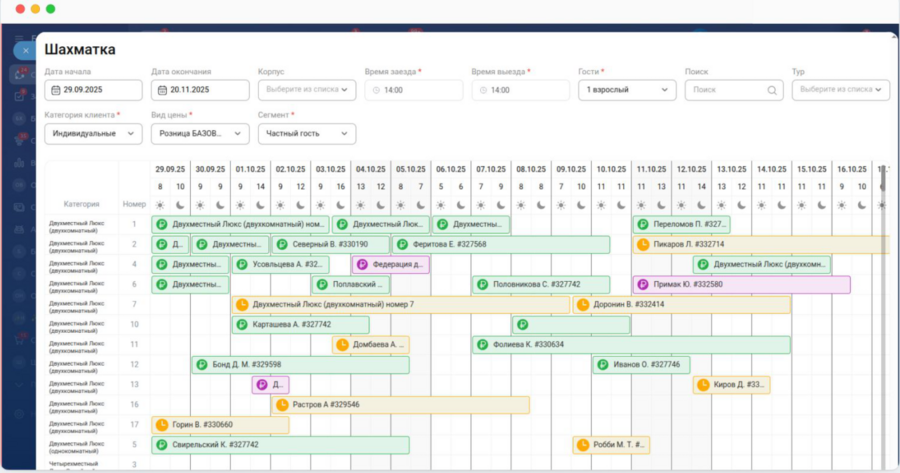Expand Категория клиента dropdown Индивидуальные
Image resolution: width=900 pixels, height=473 pixels.
click(x=93, y=134)
